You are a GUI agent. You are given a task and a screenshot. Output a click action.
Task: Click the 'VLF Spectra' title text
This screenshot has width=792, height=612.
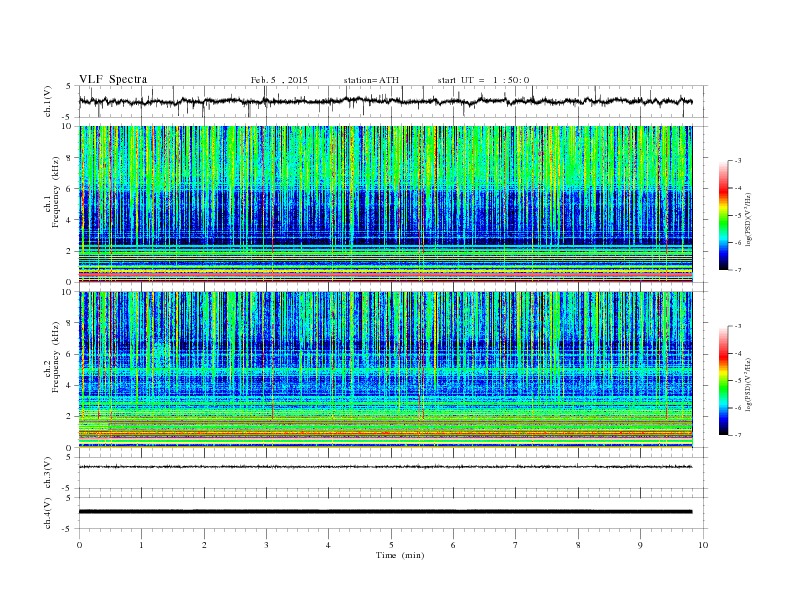(x=113, y=79)
